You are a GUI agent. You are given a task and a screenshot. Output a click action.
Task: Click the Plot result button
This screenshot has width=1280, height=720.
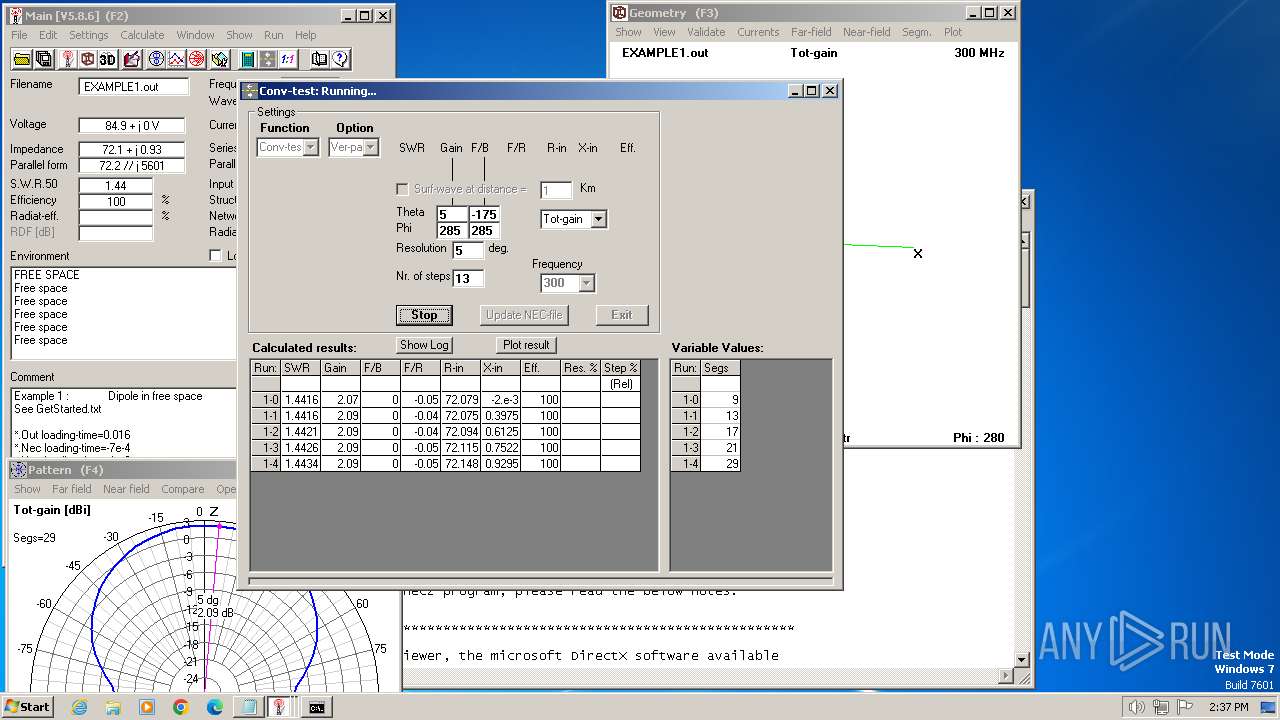[x=526, y=345]
